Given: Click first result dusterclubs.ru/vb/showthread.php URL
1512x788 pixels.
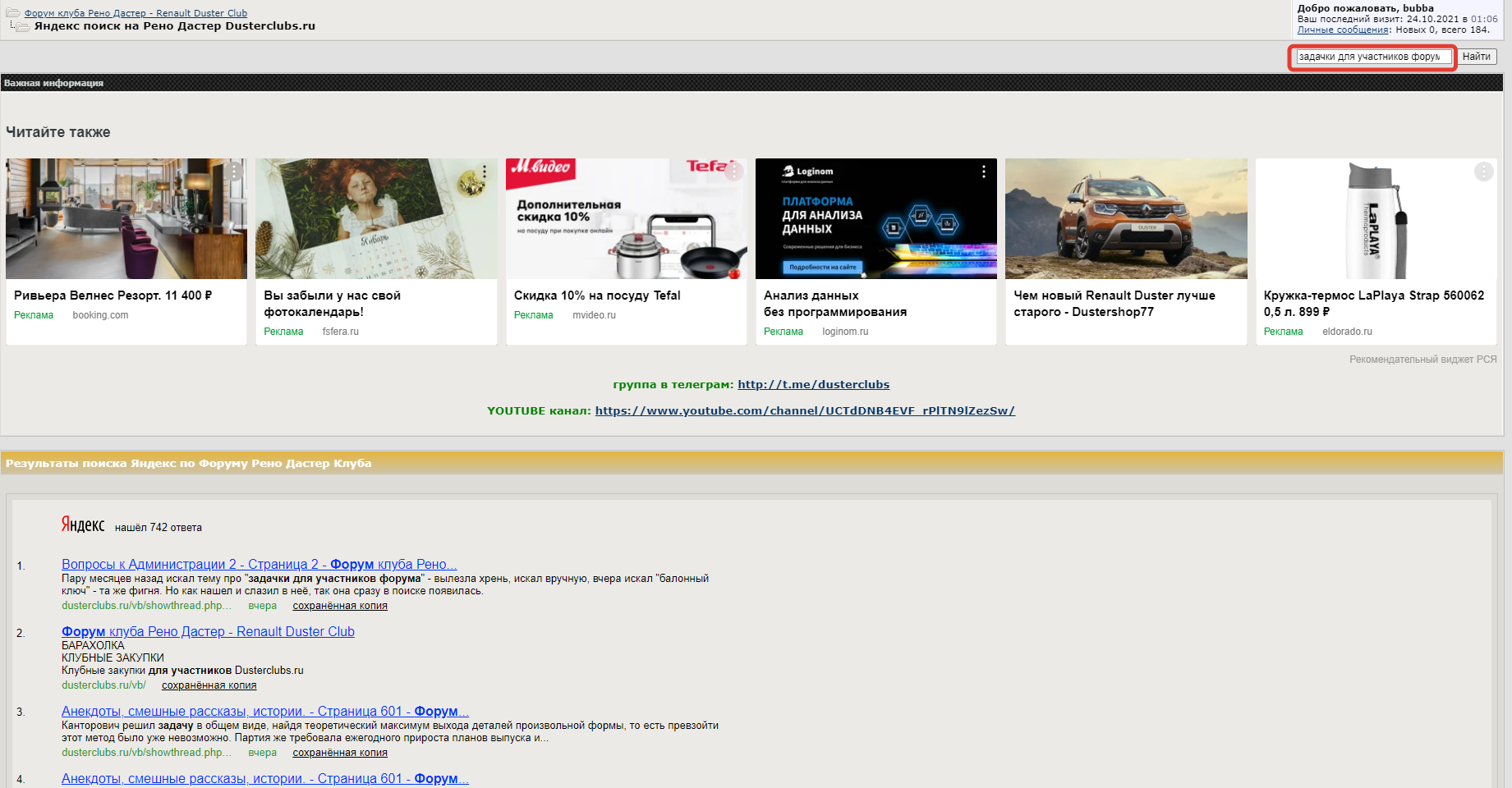Looking at the screenshot, I should (145, 606).
